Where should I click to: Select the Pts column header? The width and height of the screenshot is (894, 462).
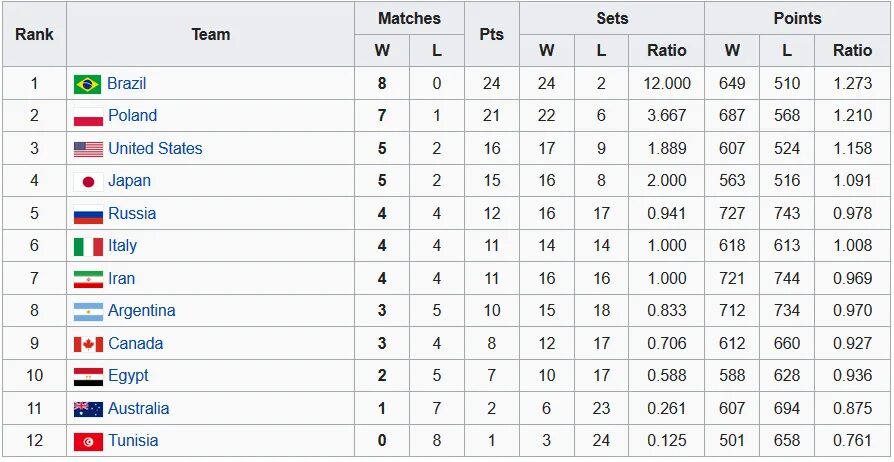pos(491,34)
